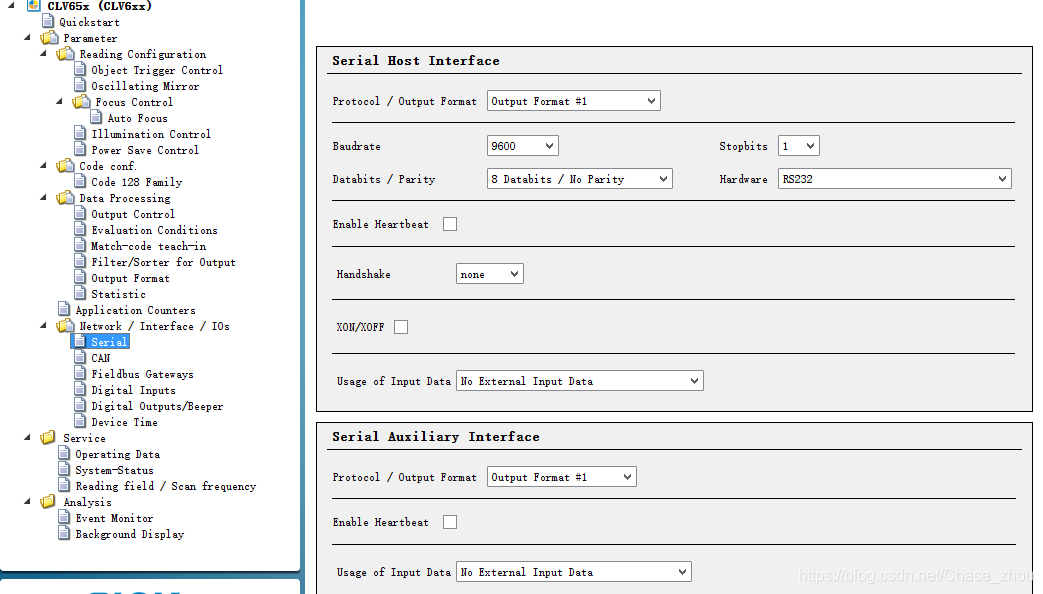Image resolution: width=1043 pixels, height=594 pixels.
Task: Click the Serial Host Interface heading
Action: [416, 61]
